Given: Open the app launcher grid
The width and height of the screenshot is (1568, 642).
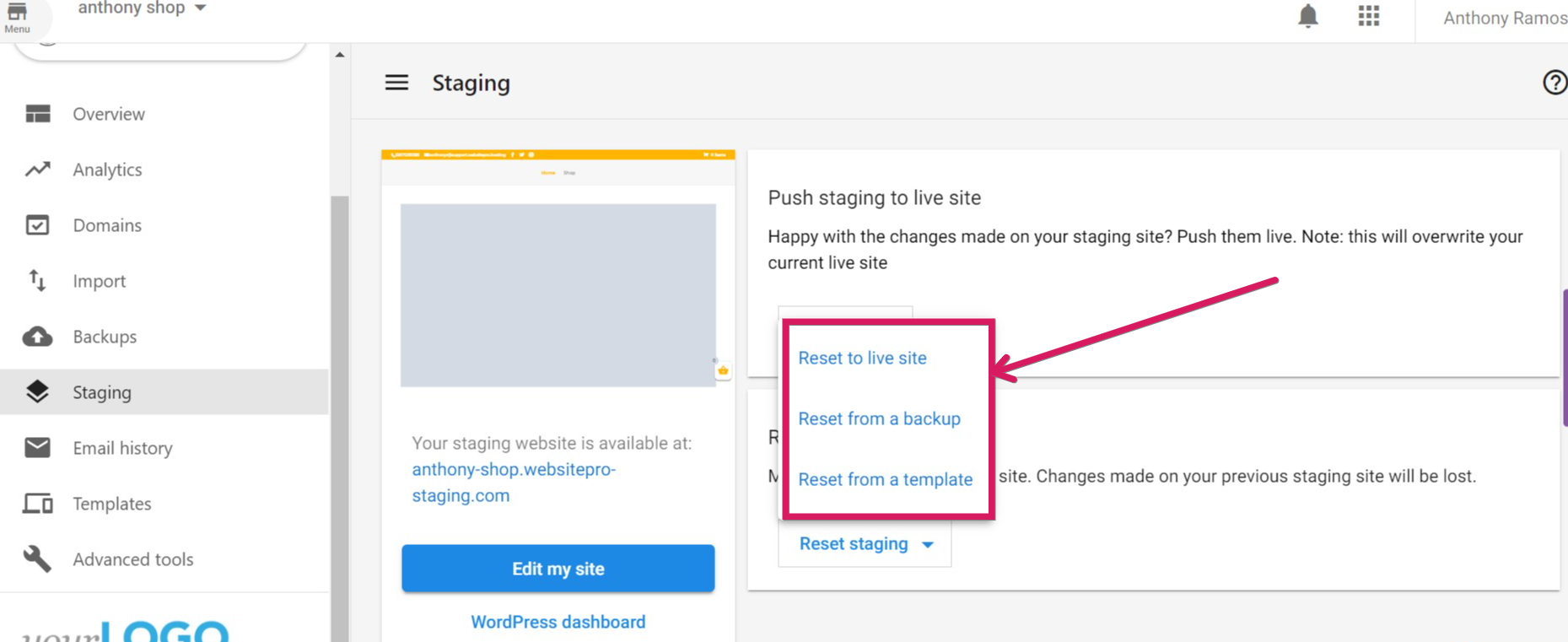Looking at the screenshot, I should [x=1368, y=17].
